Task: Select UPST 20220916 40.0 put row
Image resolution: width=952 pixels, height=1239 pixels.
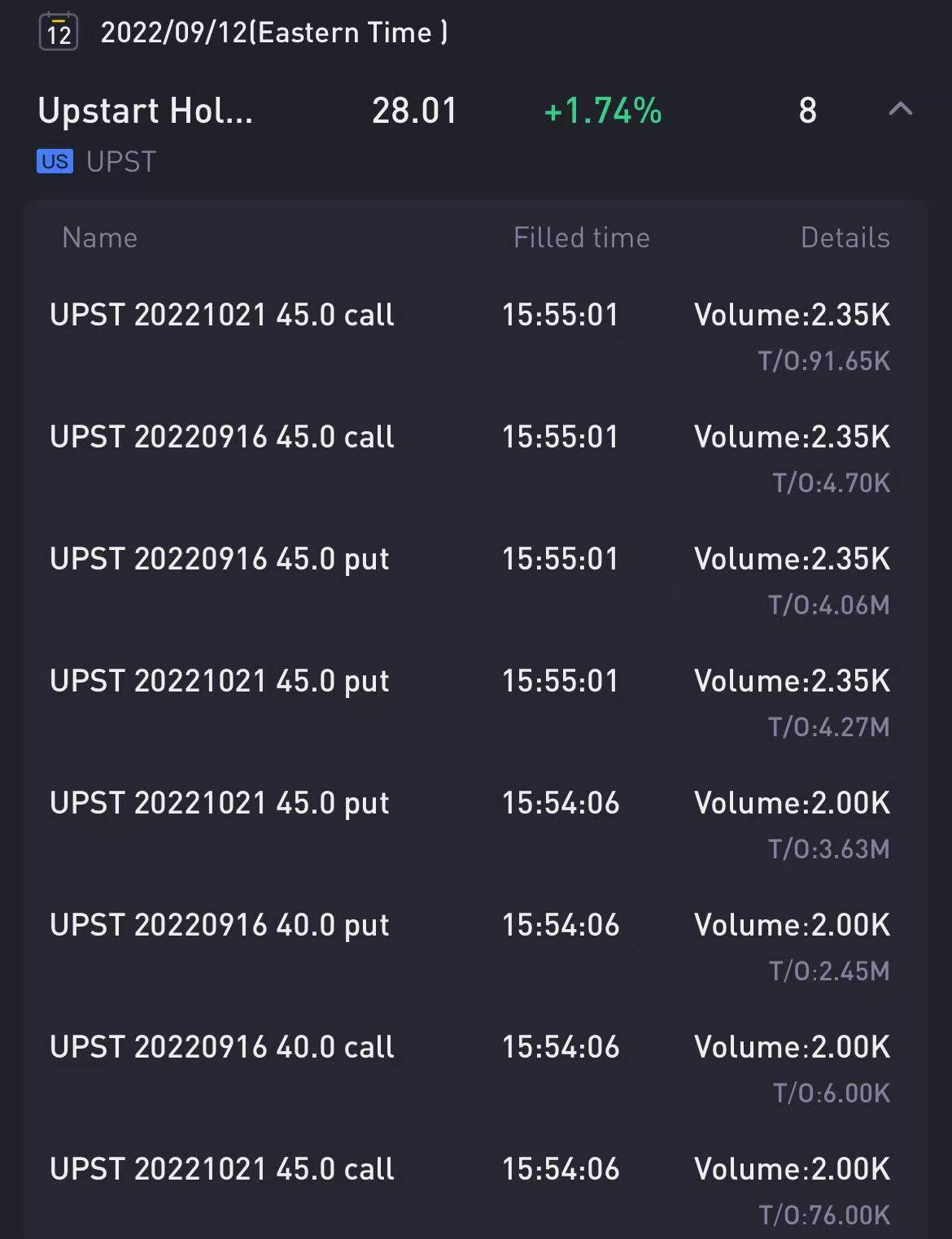Action: [x=220, y=926]
